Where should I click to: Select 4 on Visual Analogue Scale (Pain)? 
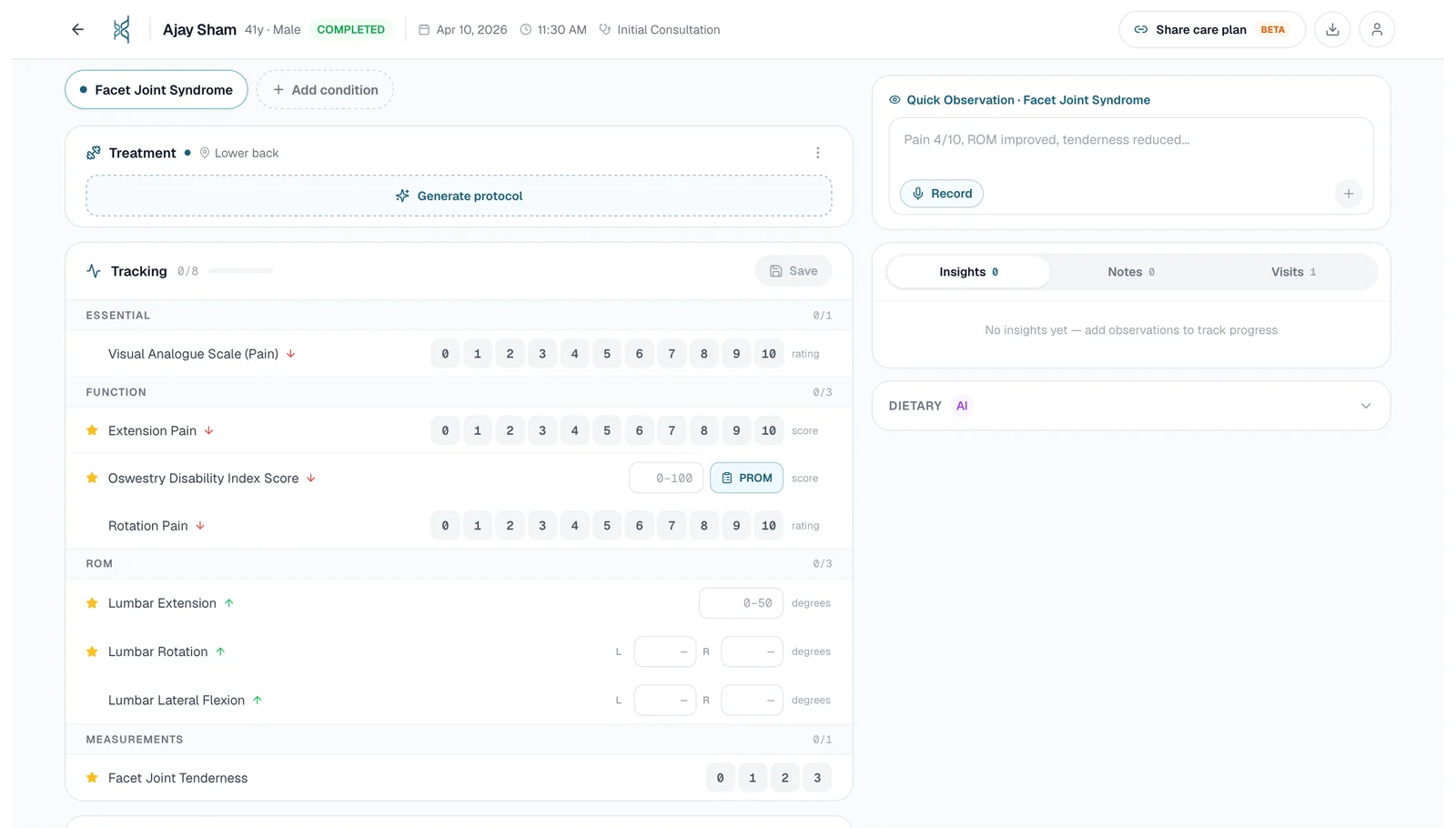click(x=574, y=354)
